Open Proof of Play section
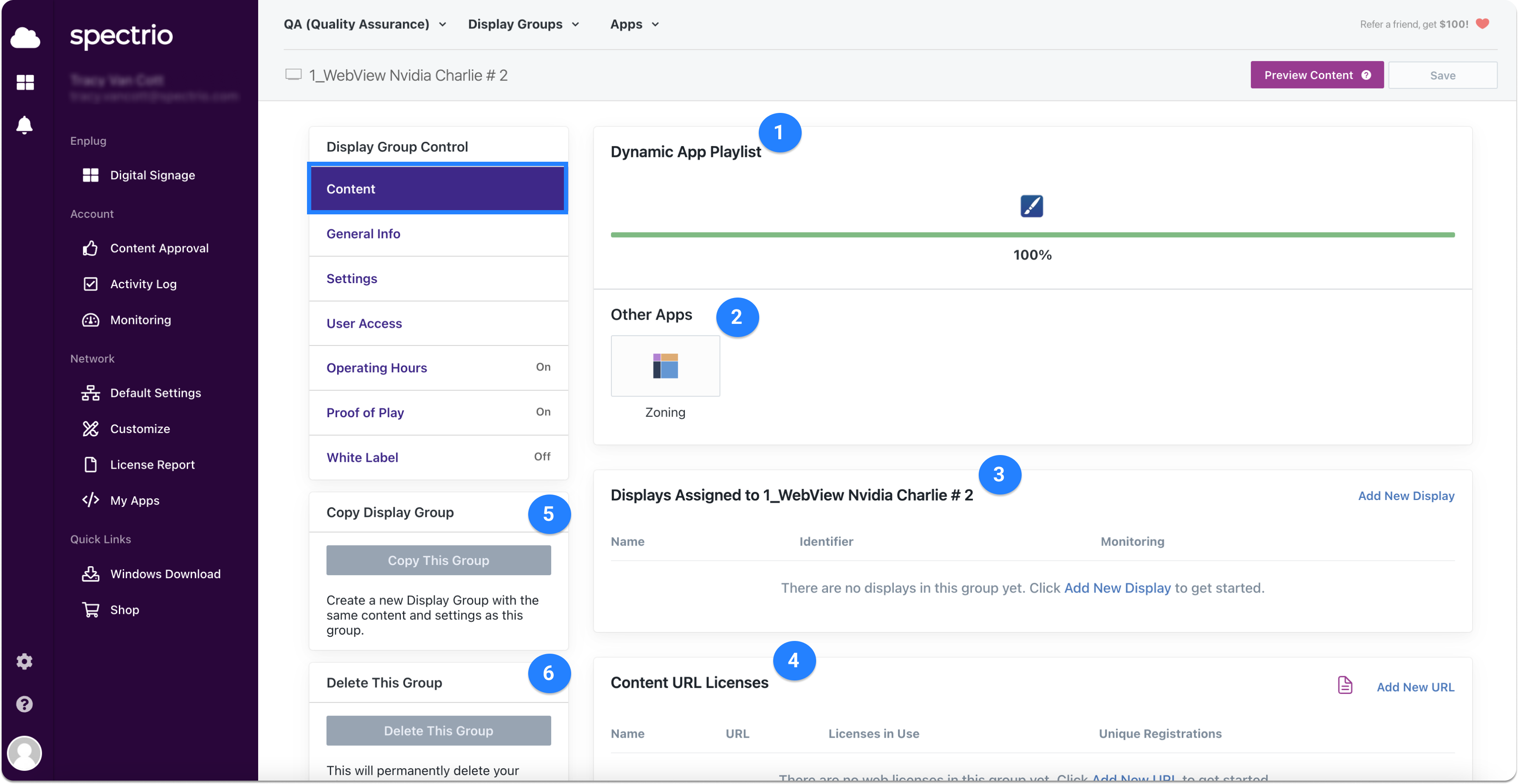 (439, 413)
